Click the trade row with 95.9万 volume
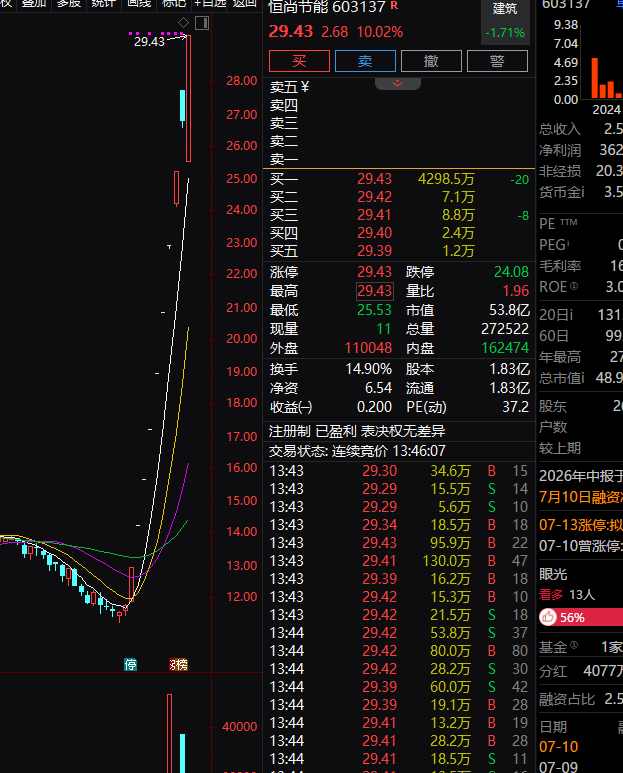This screenshot has height=773, width=623. tap(399, 543)
